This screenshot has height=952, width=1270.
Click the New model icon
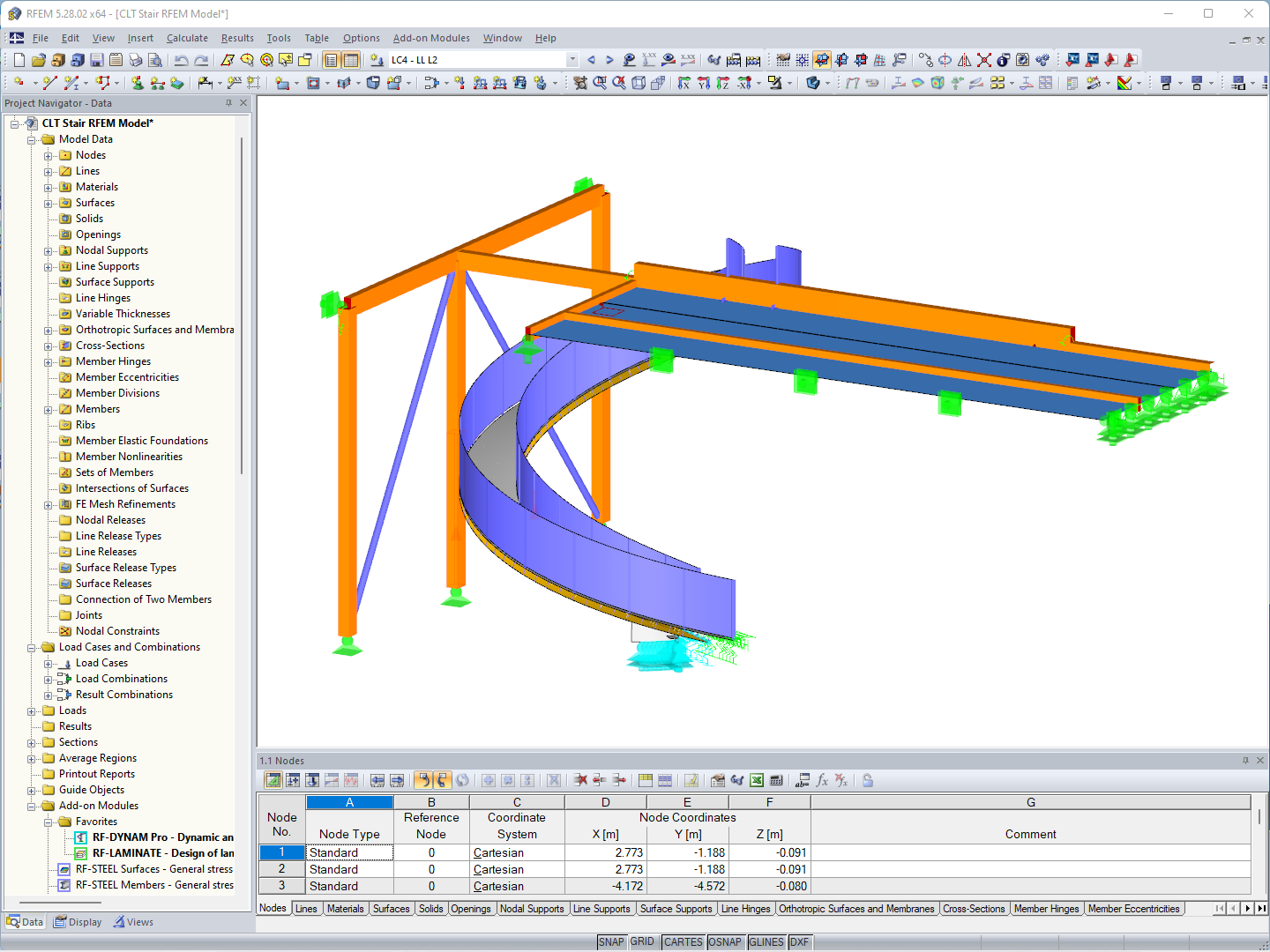pos(19,60)
